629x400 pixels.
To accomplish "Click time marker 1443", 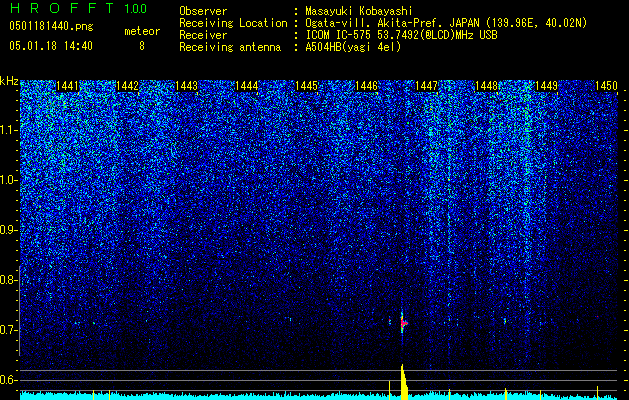I will pyautogui.click(x=187, y=86).
